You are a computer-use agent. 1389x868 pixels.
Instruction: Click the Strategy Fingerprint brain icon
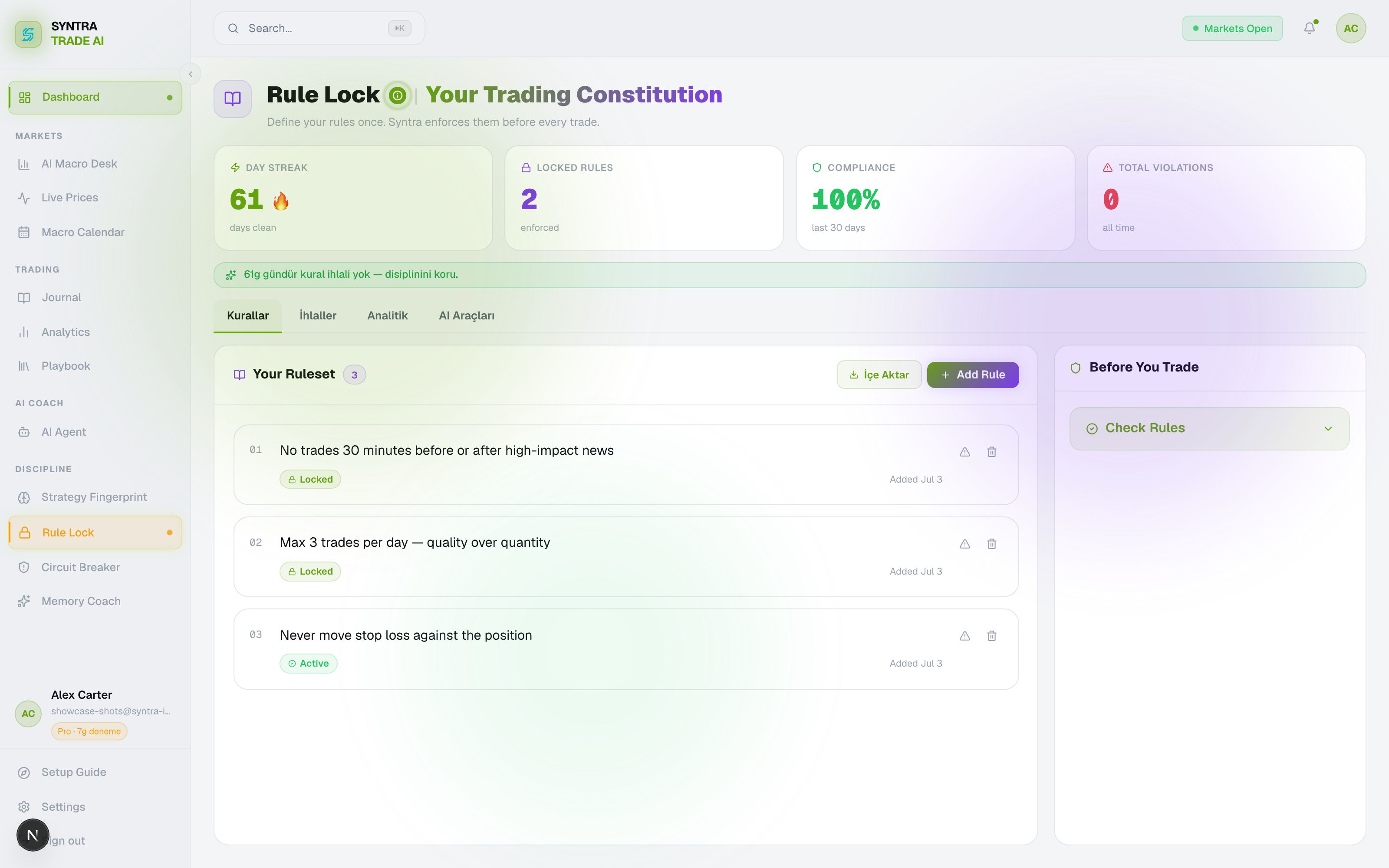click(x=23, y=498)
